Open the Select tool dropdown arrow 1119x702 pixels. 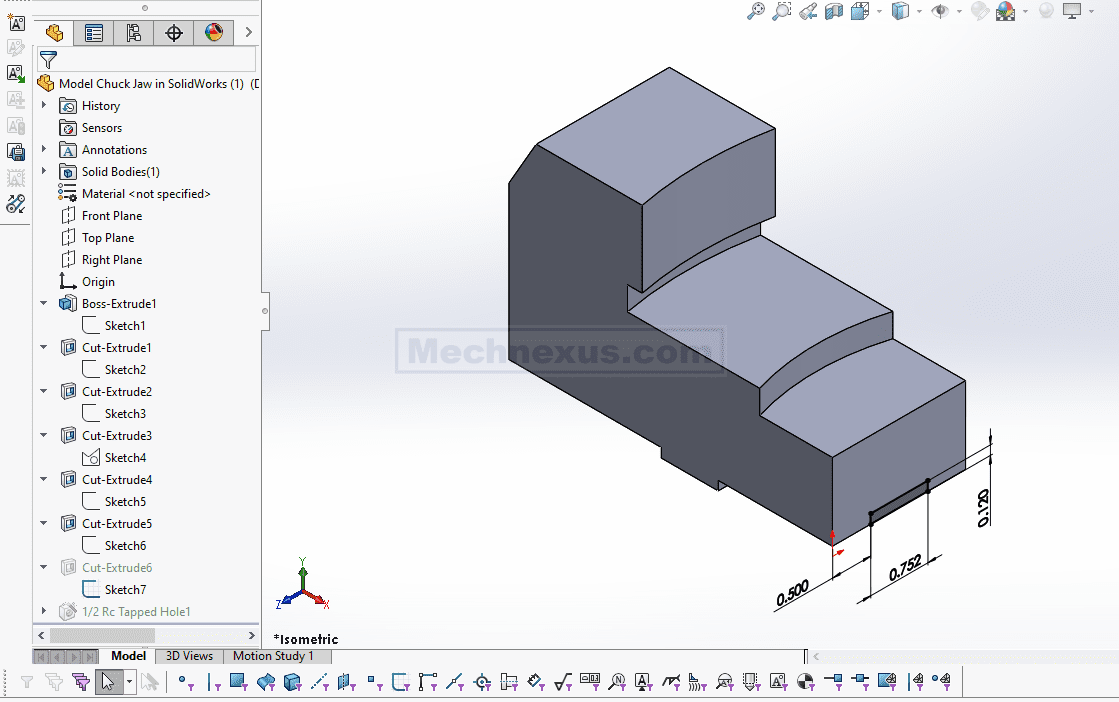(129, 682)
